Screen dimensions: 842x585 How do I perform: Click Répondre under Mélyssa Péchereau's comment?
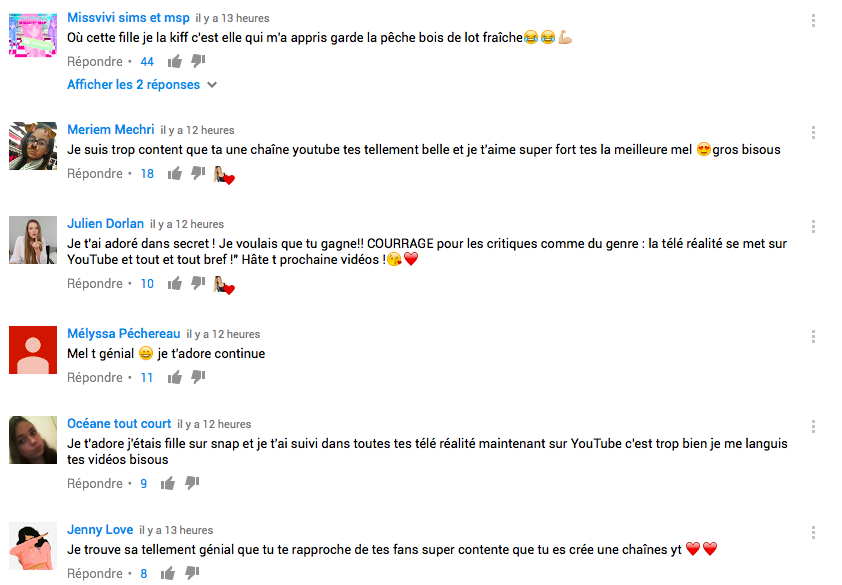(95, 378)
